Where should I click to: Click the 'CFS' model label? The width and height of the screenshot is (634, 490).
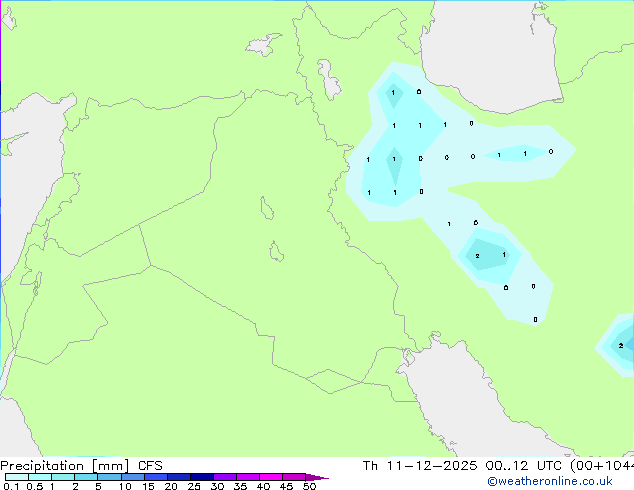click(x=150, y=466)
